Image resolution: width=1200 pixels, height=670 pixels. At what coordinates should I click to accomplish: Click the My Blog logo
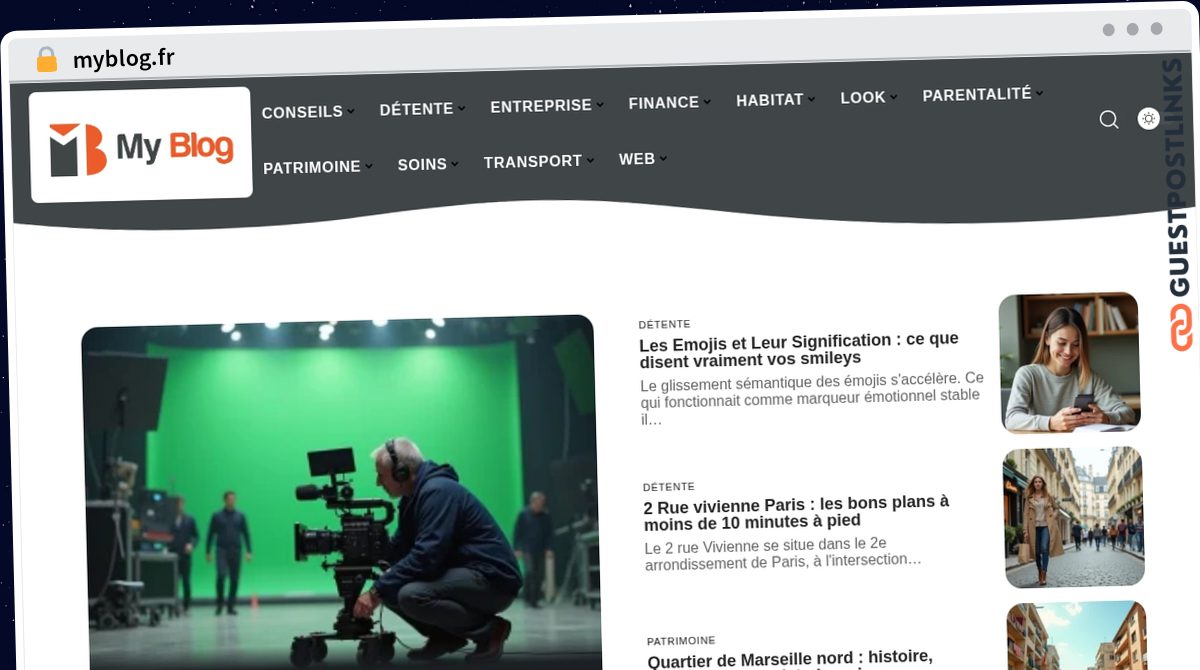tap(141, 145)
